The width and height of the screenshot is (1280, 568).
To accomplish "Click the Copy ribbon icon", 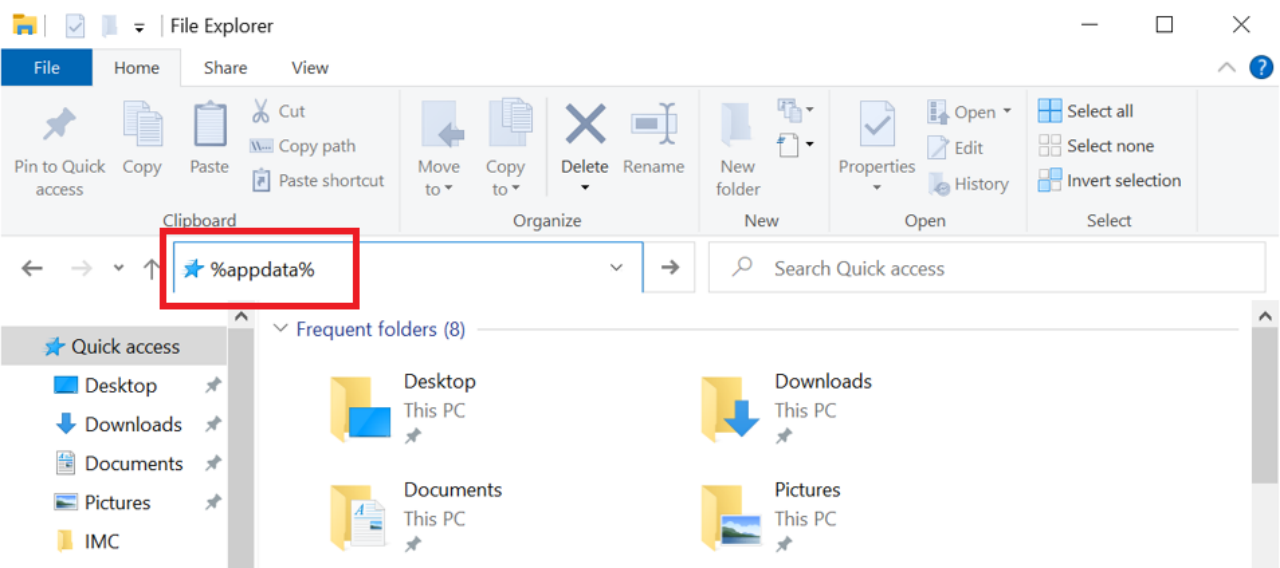I will [x=142, y=125].
